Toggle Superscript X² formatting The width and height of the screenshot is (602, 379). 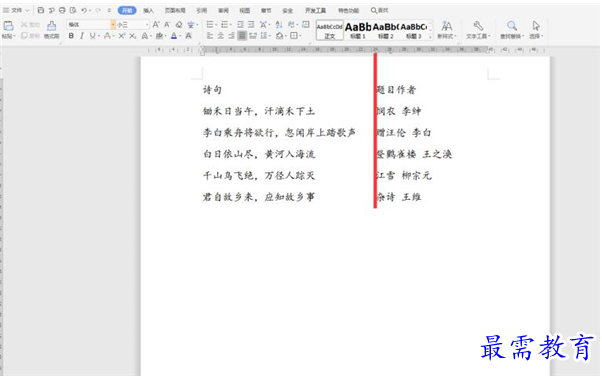click(x=122, y=36)
